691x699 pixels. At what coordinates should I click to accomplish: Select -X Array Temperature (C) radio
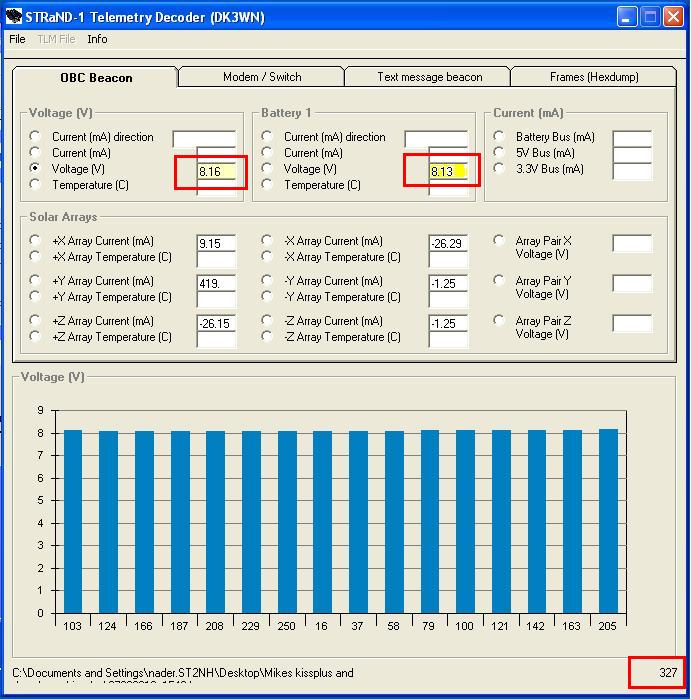pos(267,256)
